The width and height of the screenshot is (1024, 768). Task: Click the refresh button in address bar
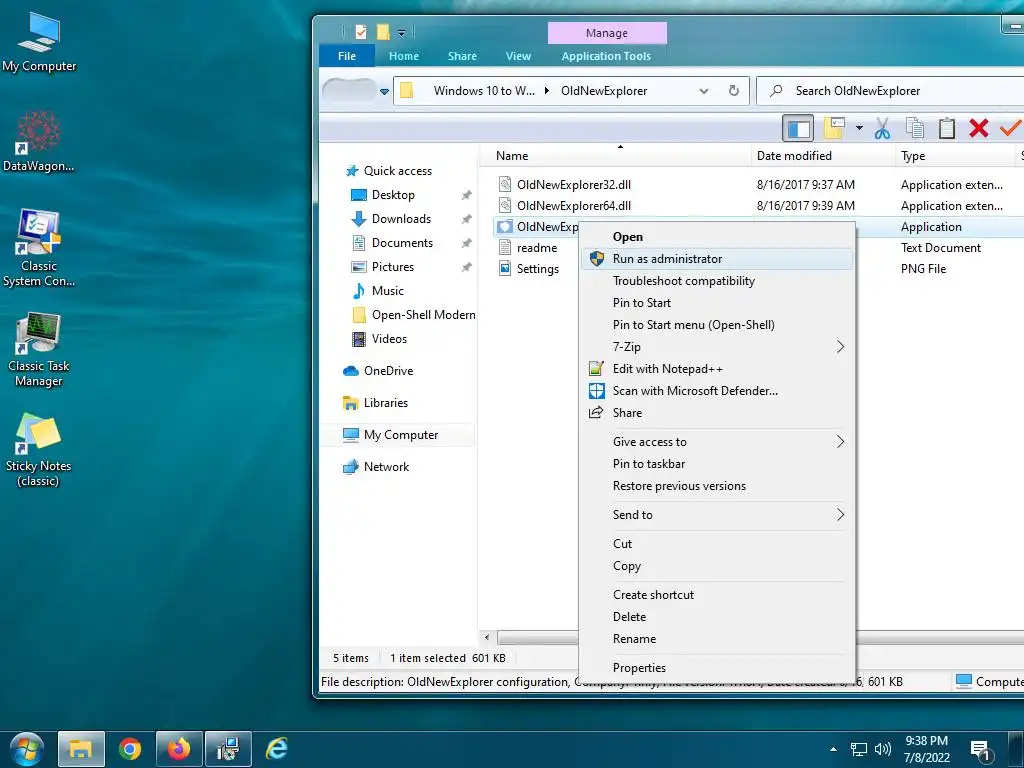click(x=734, y=91)
